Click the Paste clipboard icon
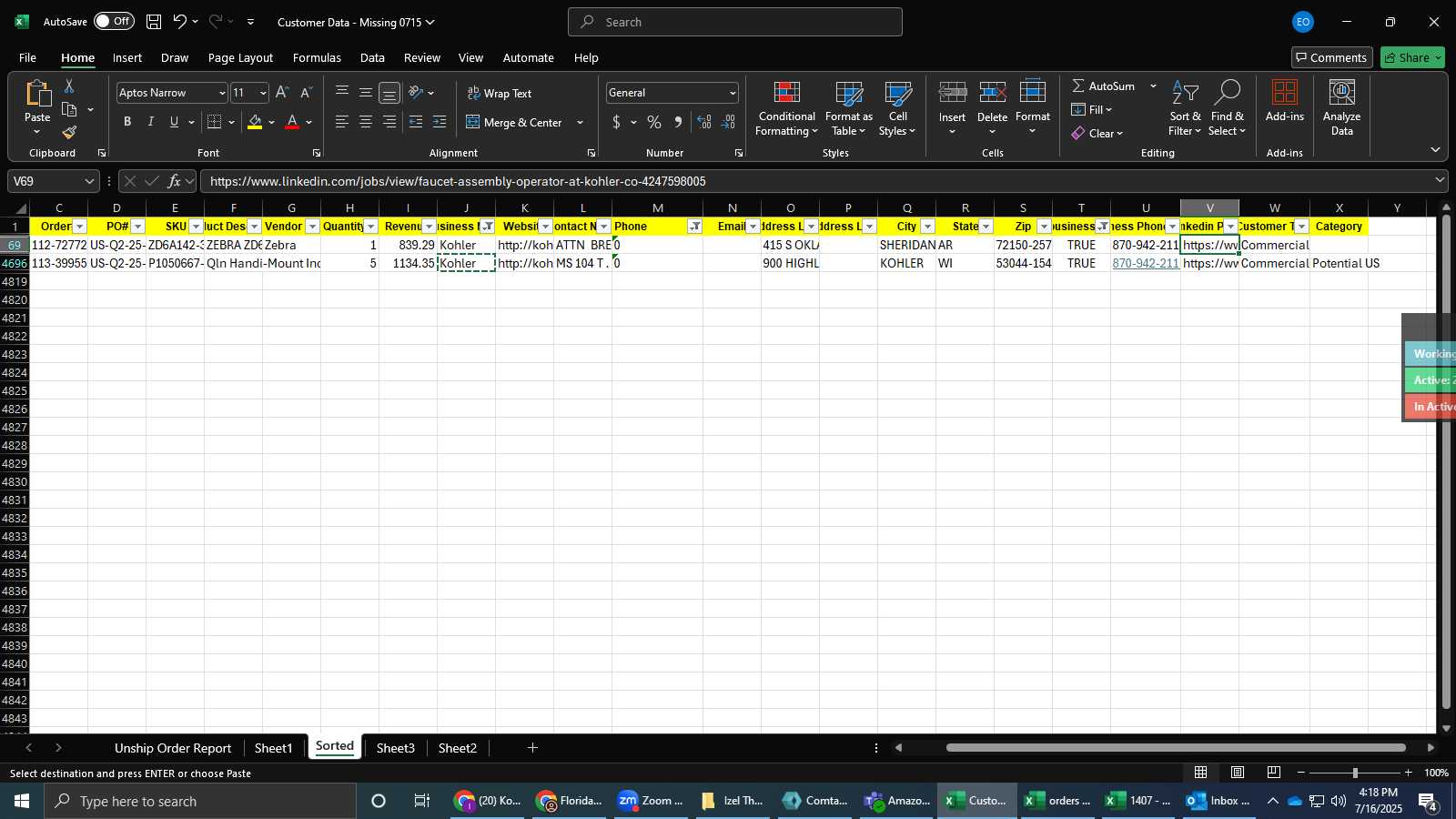 pos(37,94)
